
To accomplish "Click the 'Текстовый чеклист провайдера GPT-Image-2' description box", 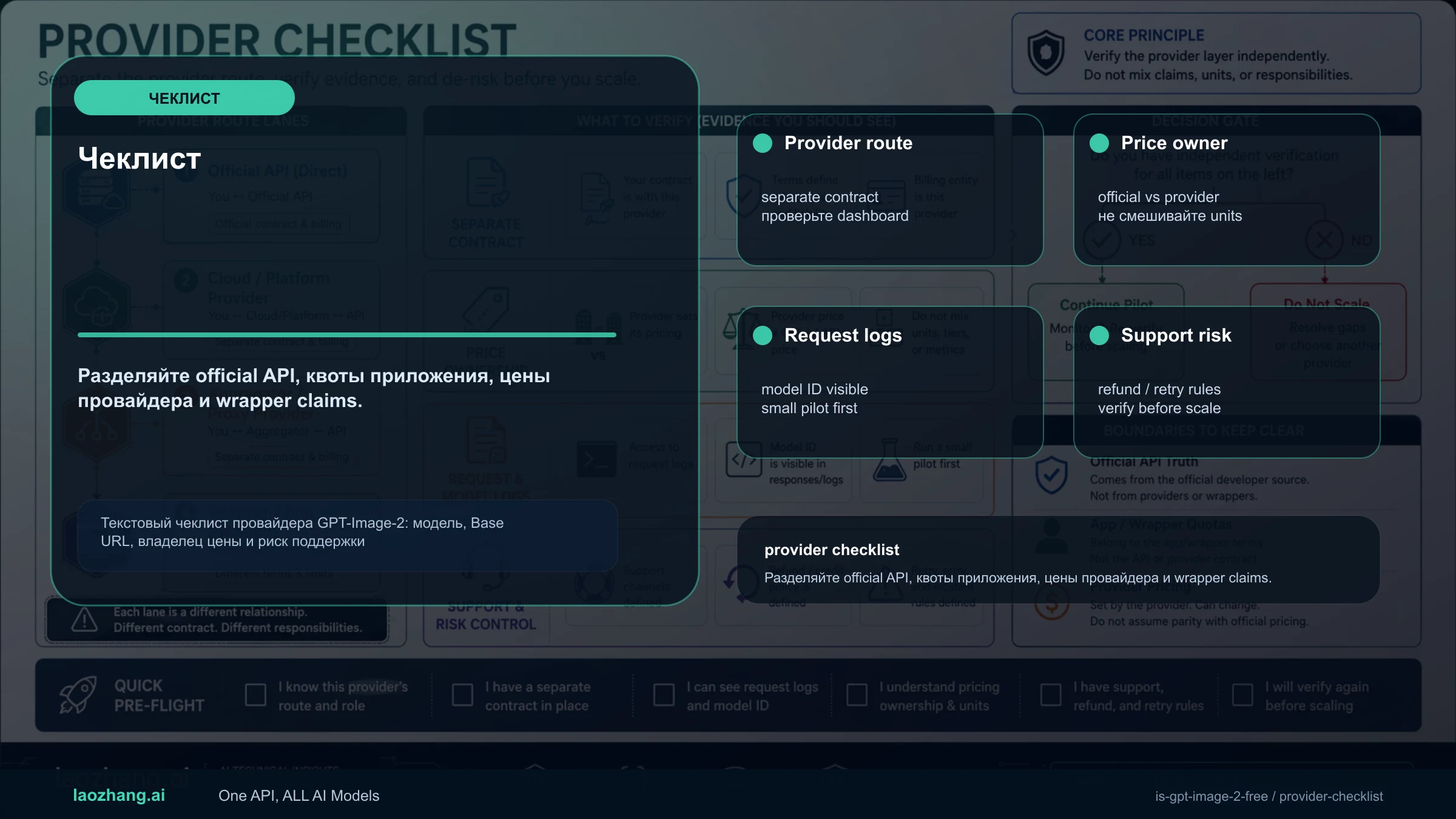I will (347, 535).
